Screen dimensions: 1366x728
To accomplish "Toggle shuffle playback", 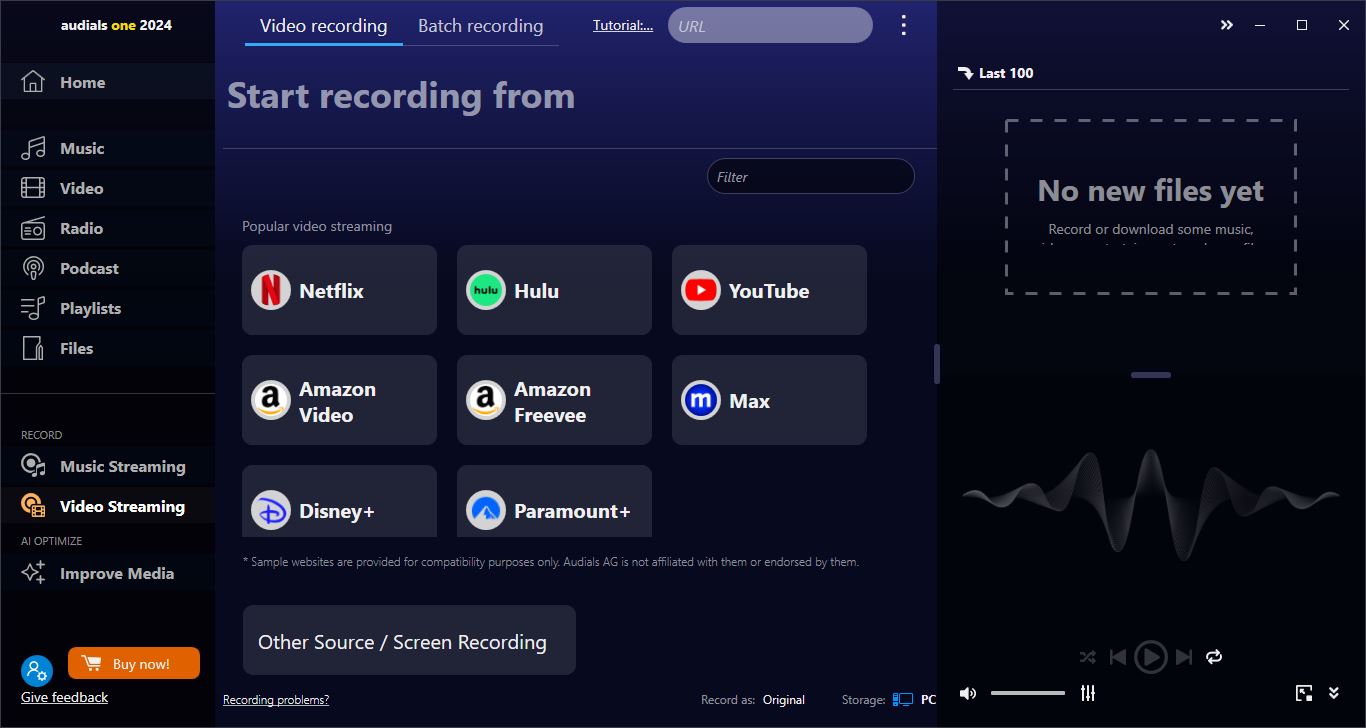I will pyautogui.click(x=1088, y=657).
